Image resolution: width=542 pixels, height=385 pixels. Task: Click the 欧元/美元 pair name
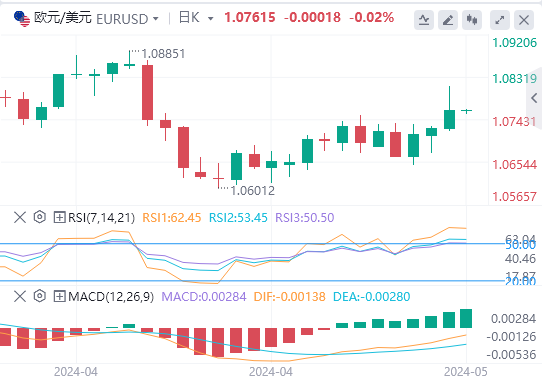[x=63, y=18]
